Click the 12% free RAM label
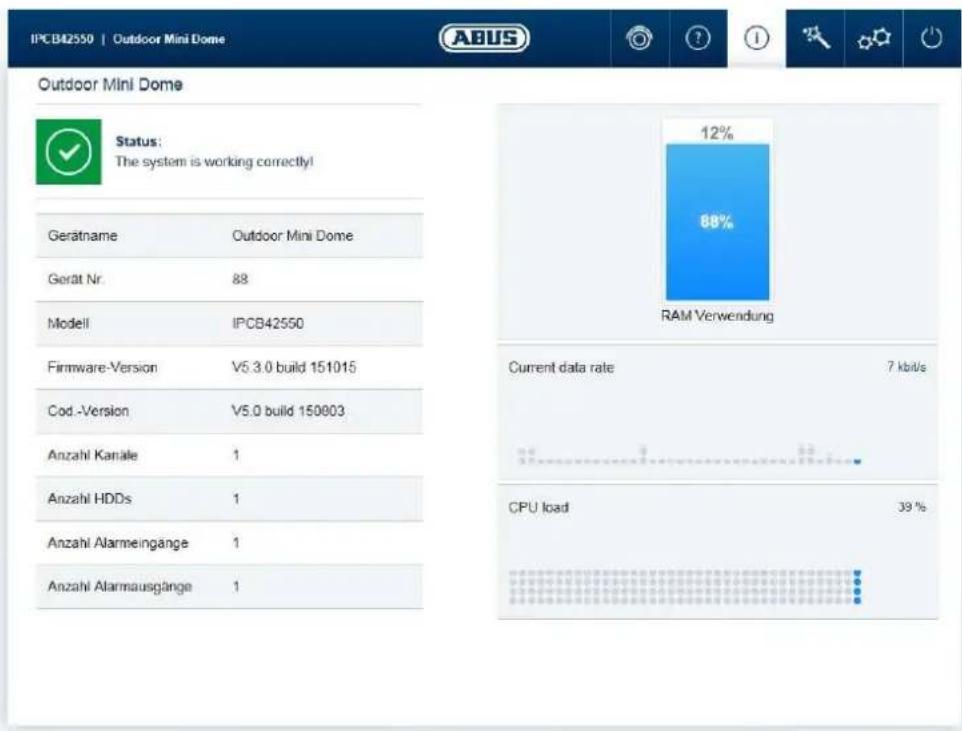 [x=717, y=133]
